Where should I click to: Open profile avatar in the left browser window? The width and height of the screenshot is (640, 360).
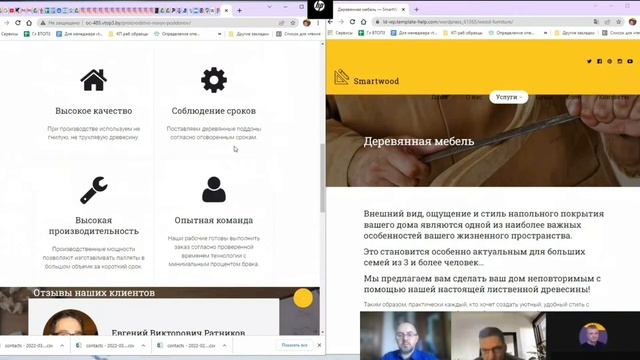[307, 23]
